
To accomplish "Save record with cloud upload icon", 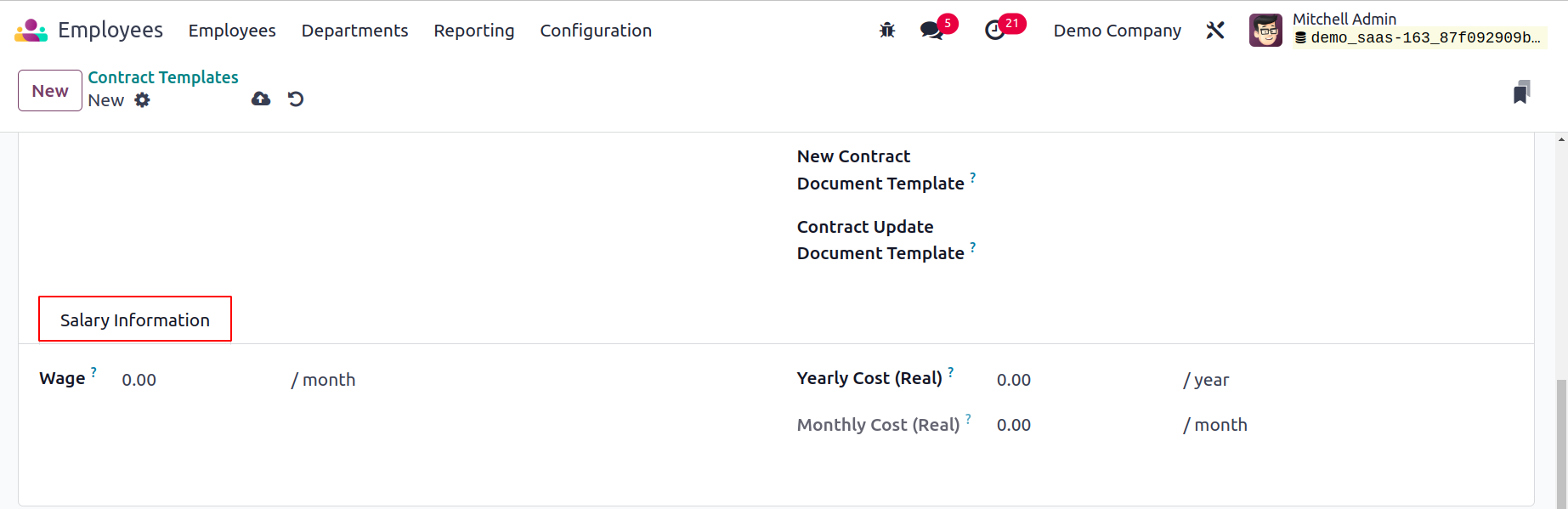I will click(261, 99).
